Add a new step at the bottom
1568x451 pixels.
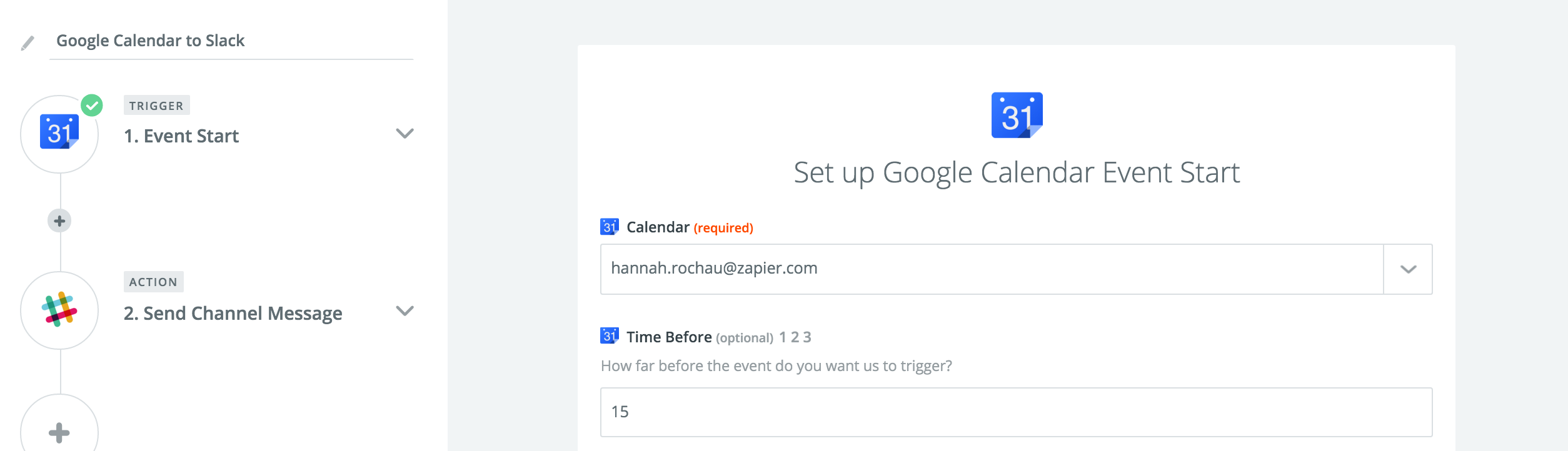59,432
